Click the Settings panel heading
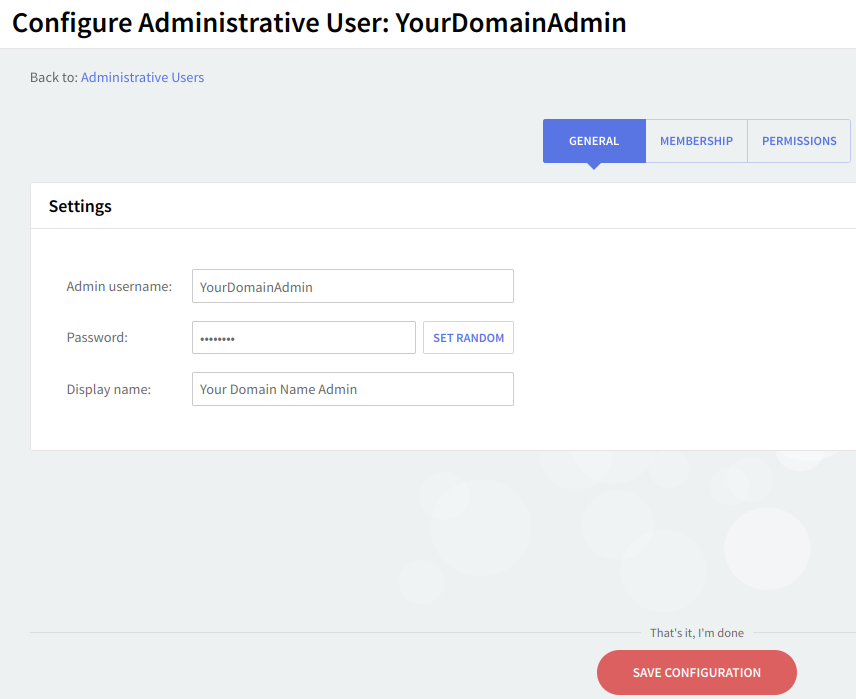Image resolution: width=856 pixels, height=699 pixels. pos(80,206)
